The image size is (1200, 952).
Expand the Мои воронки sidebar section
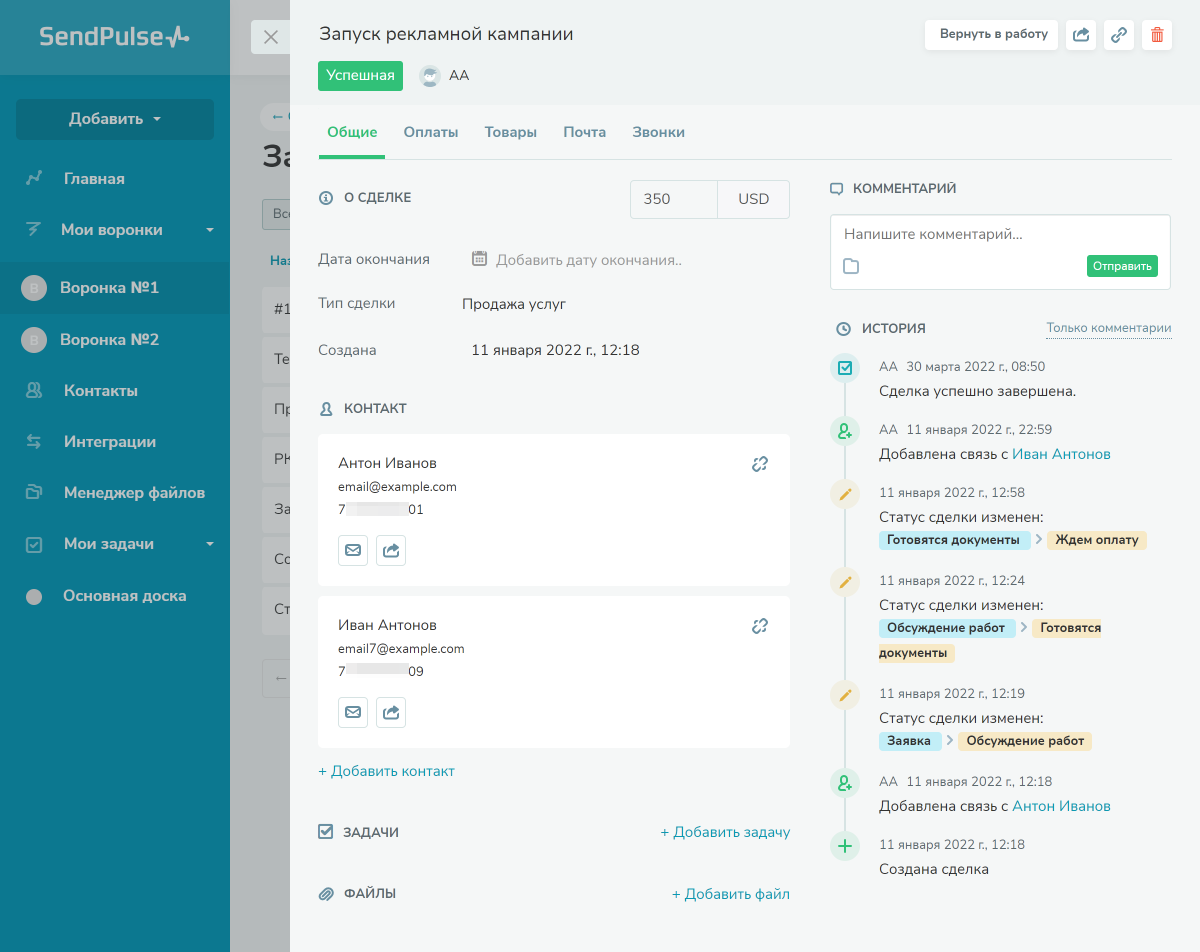point(210,230)
